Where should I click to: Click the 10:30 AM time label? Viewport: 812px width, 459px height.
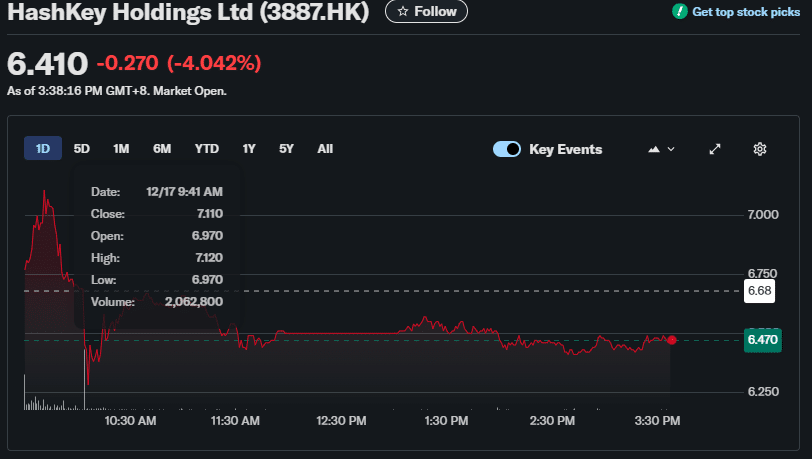coord(130,421)
